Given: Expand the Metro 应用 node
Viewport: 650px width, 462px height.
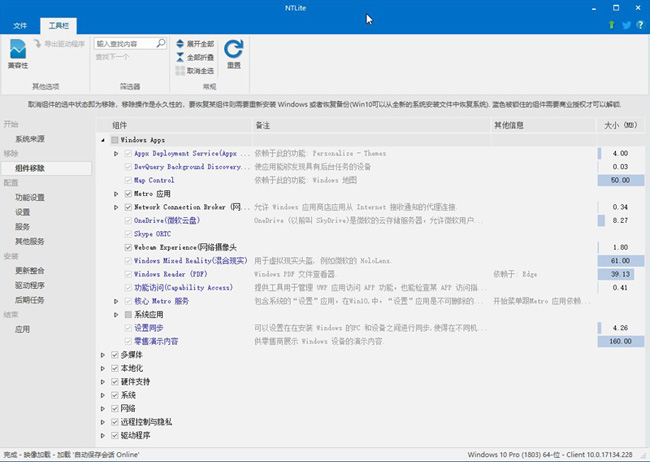Looking at the screenshot, I should click(x=116, y=194).
